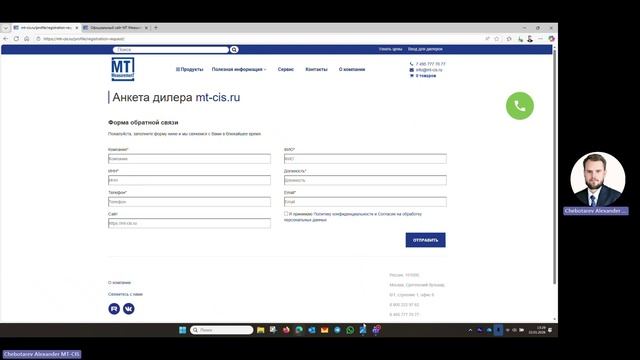Open the Сервис menu item
Screen dimensions: 640x360
[x=286, y=69]
